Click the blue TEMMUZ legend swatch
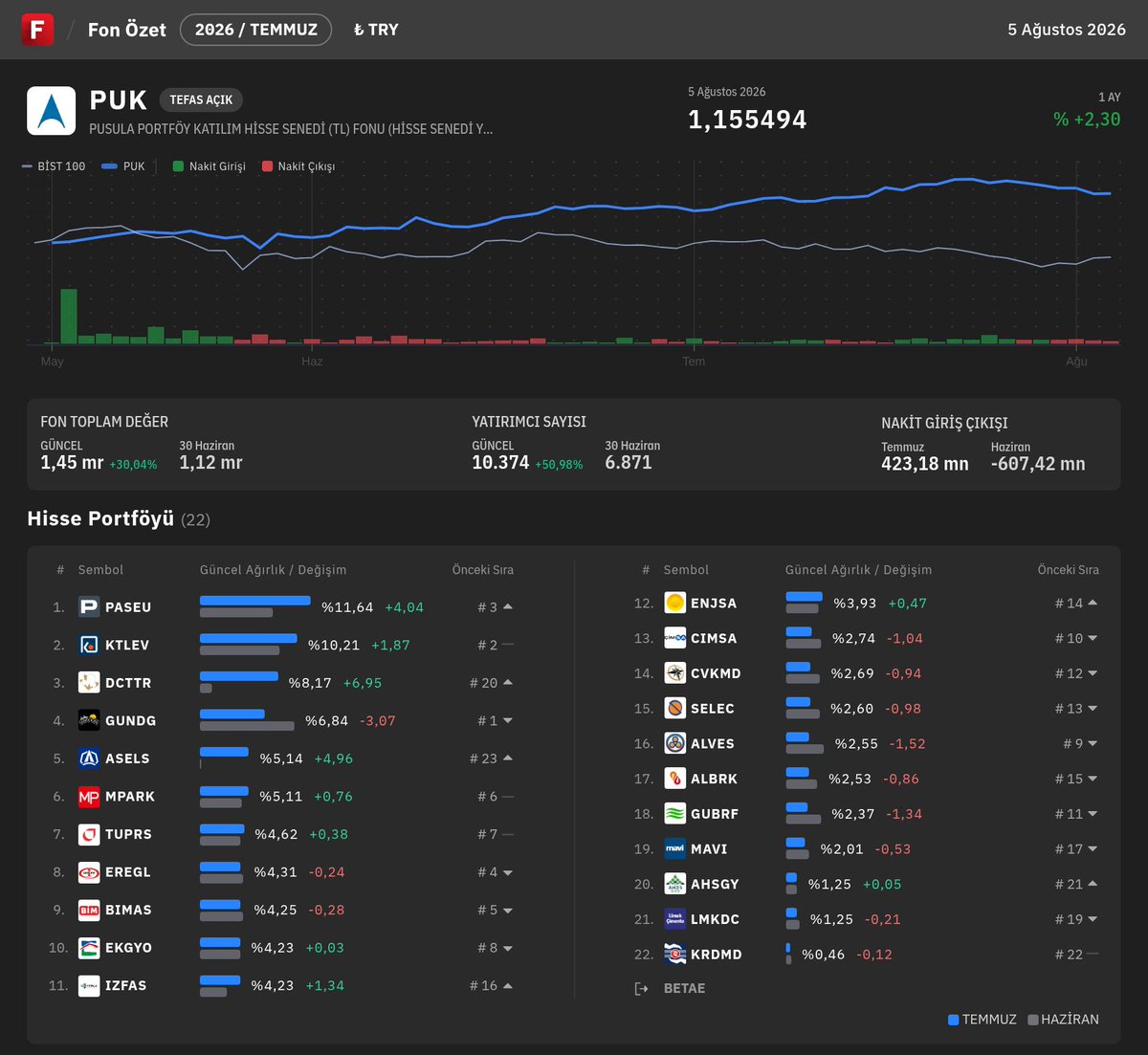 tap(953, 1020)
